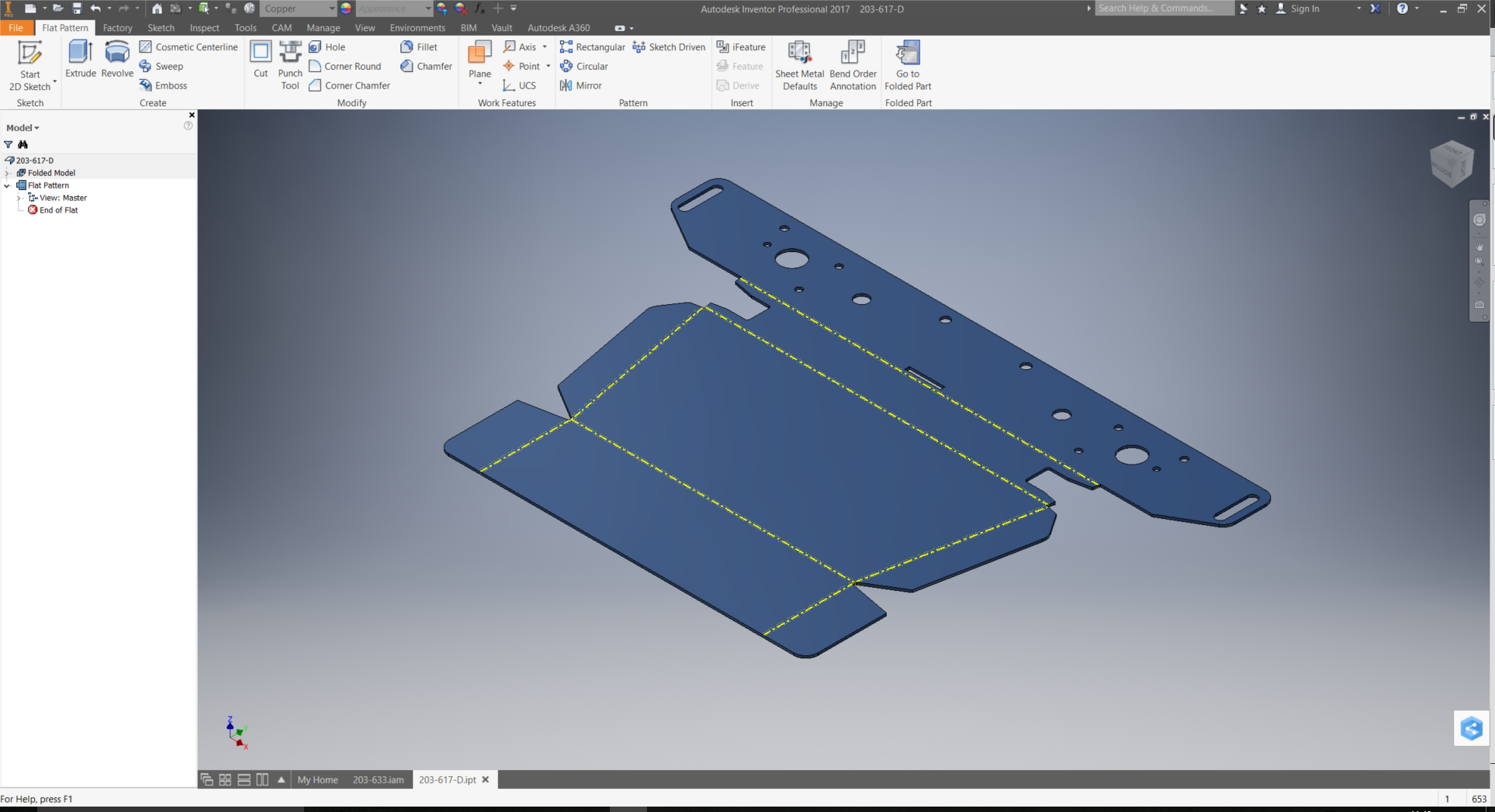Expand the Folded Model tree node

click(8, 173)
